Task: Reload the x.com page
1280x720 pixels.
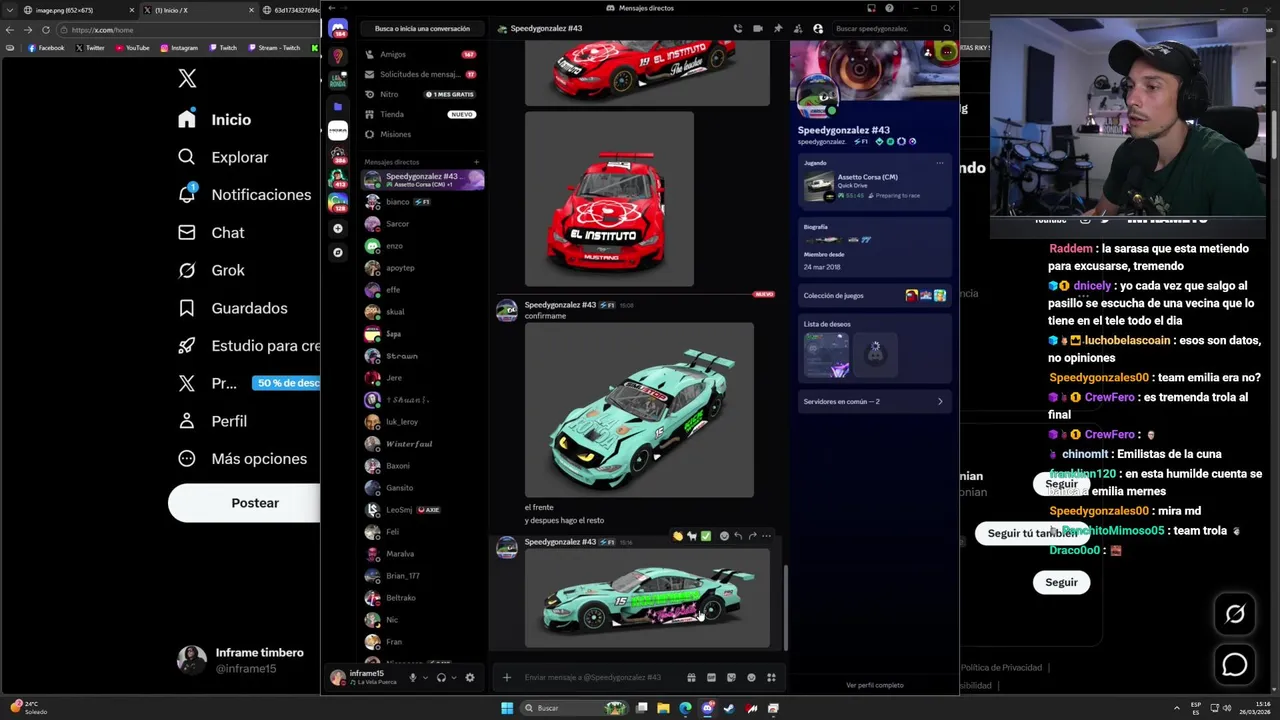Action: point(46,30)
